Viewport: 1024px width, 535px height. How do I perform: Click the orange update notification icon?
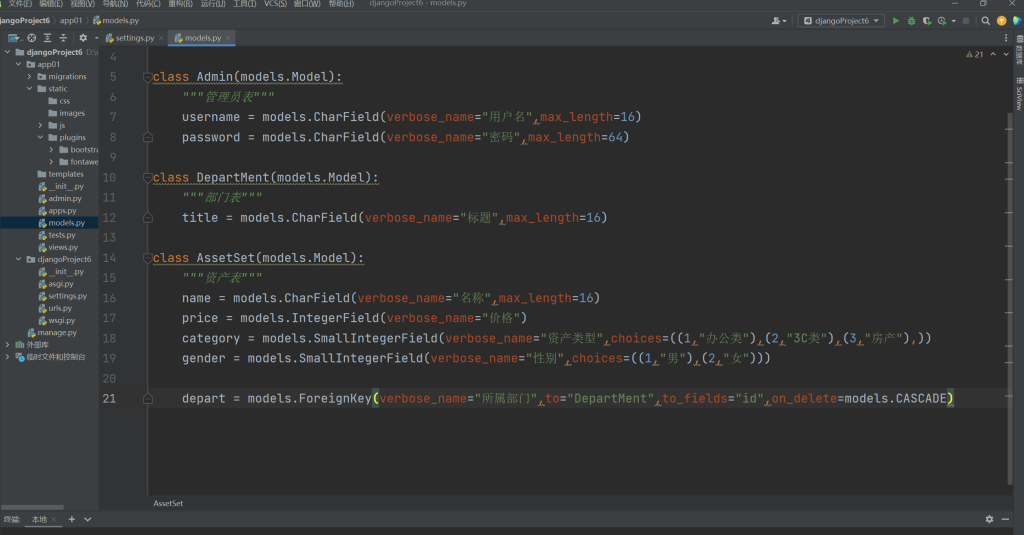coord(1001,20)
